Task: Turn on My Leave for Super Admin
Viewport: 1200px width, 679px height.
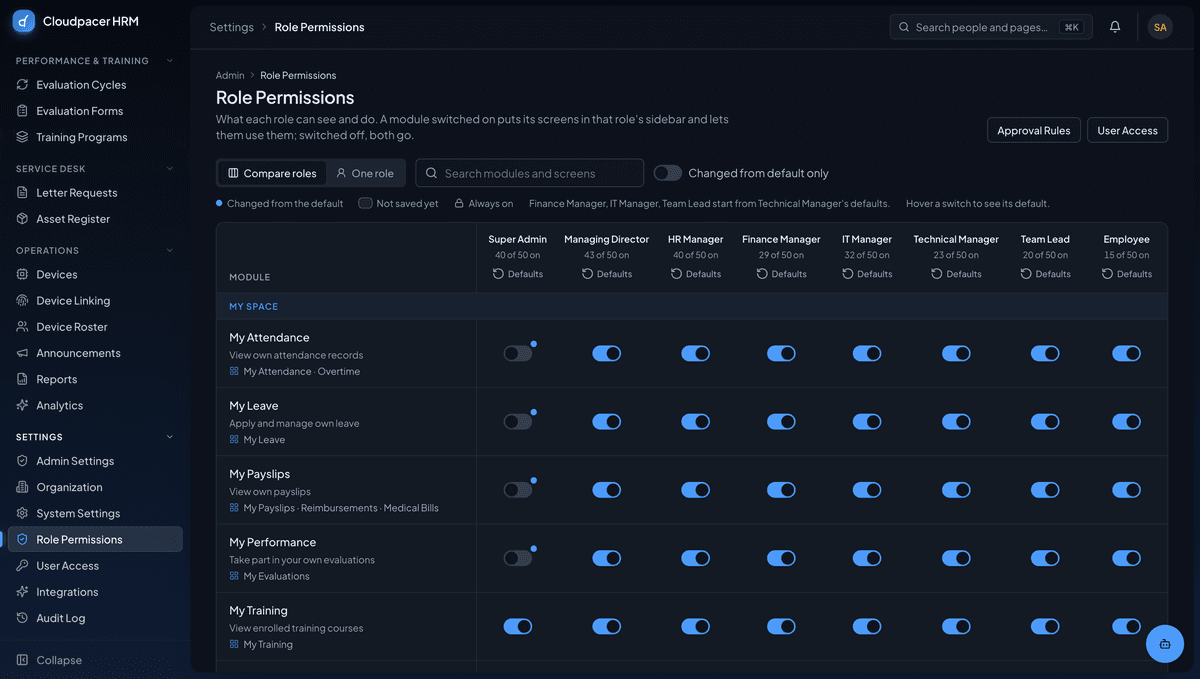Action: [518, 421]
